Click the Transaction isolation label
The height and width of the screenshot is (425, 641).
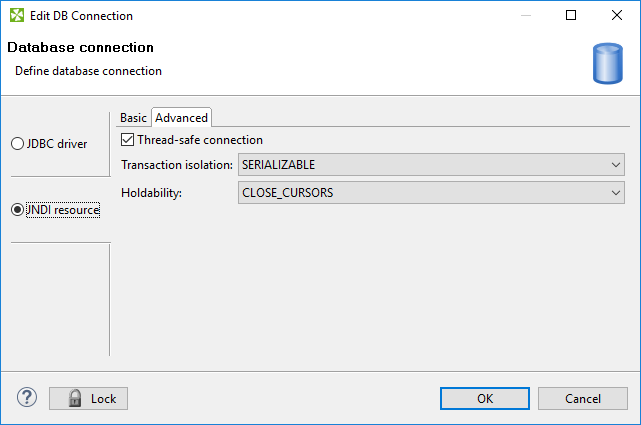(x=177, y=165)
